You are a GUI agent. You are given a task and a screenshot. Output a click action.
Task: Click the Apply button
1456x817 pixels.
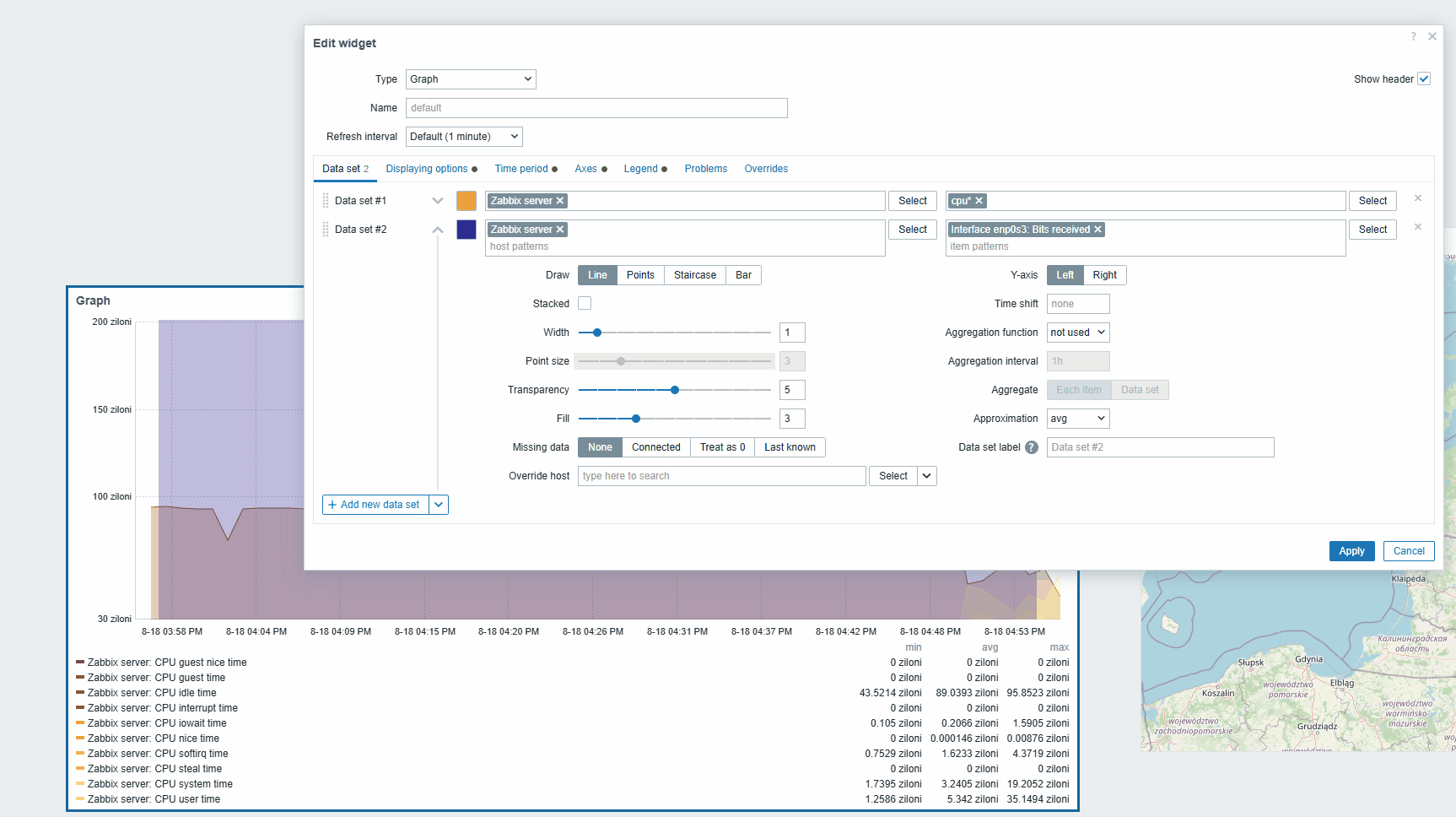(x=1351, y=551)
